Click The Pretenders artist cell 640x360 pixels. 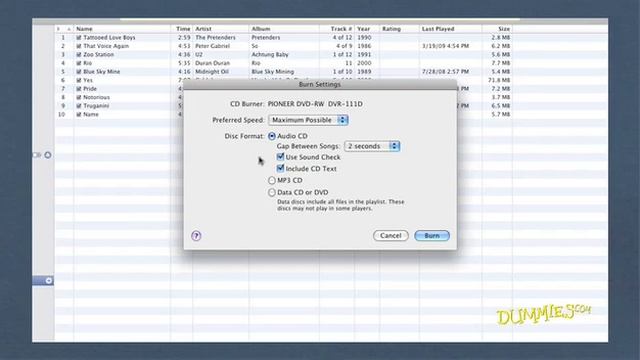pos(216,38)
